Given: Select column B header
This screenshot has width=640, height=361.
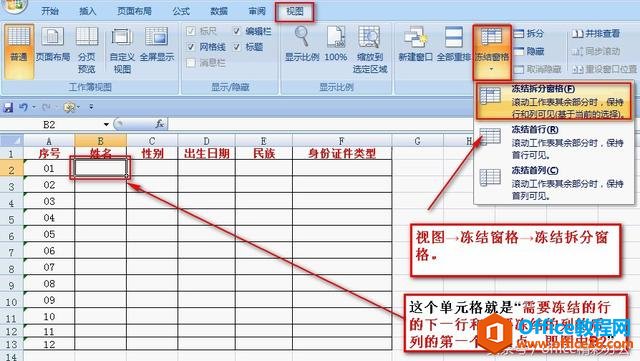Looking at the screenshot, I should pos(100,141).
